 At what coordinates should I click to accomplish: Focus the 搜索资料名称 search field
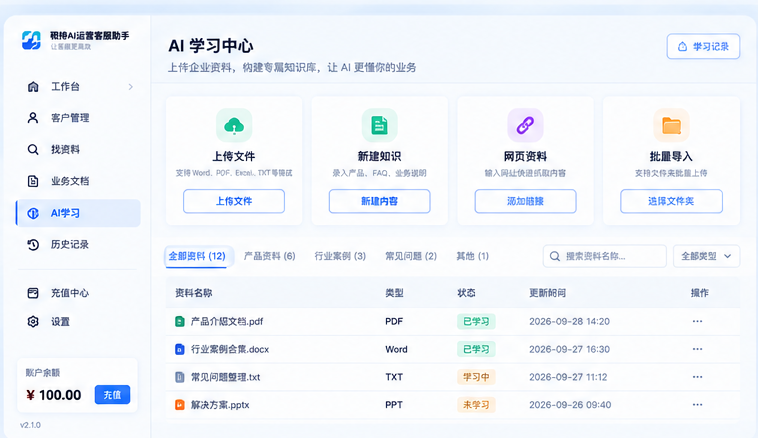tap(605, 256)
